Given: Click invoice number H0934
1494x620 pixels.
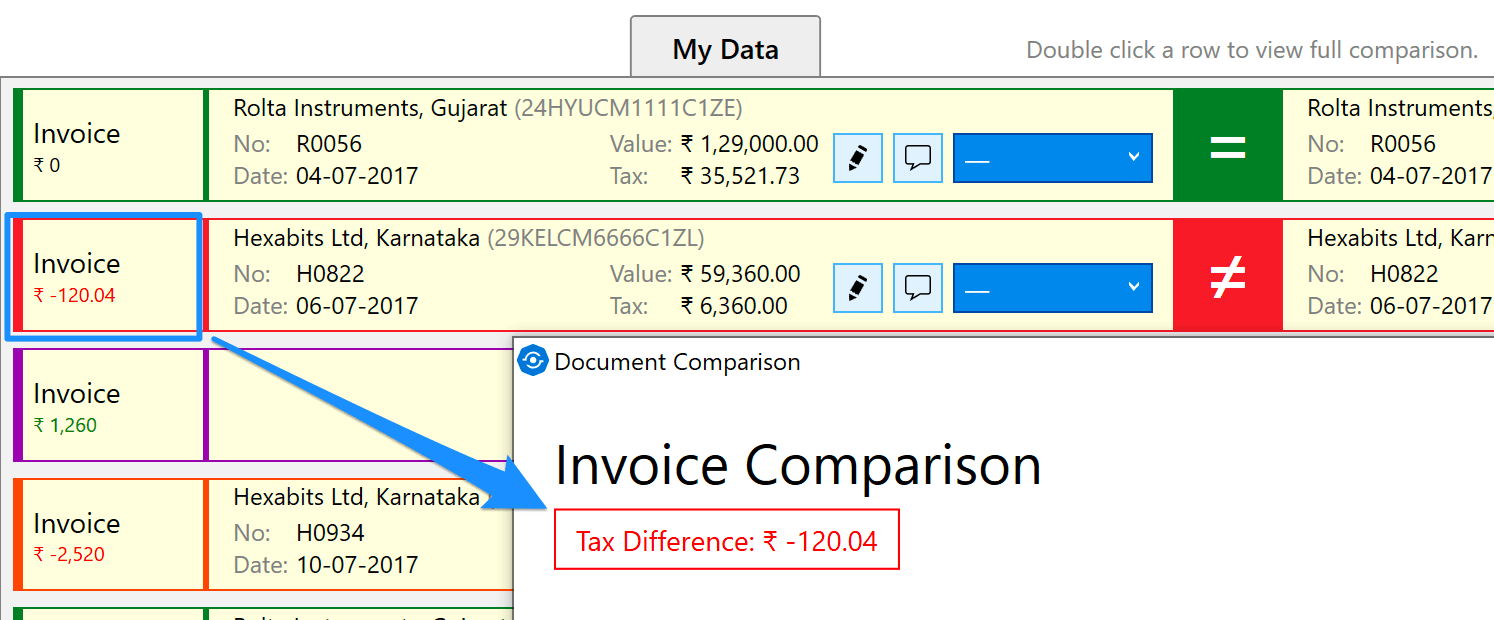Looking at the screenshot, I should (x=330, y=533).
